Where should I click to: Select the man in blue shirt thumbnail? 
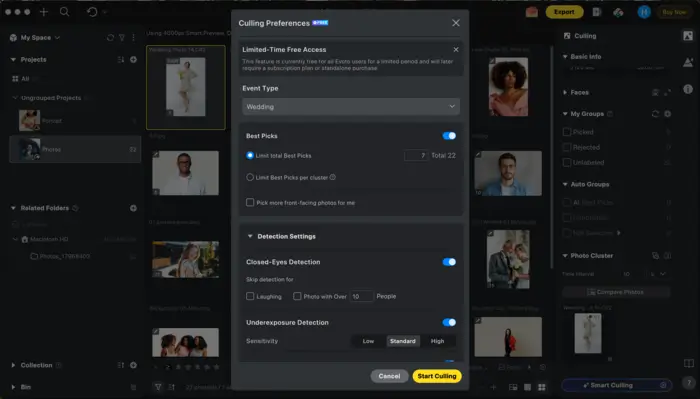pos(508,173)
